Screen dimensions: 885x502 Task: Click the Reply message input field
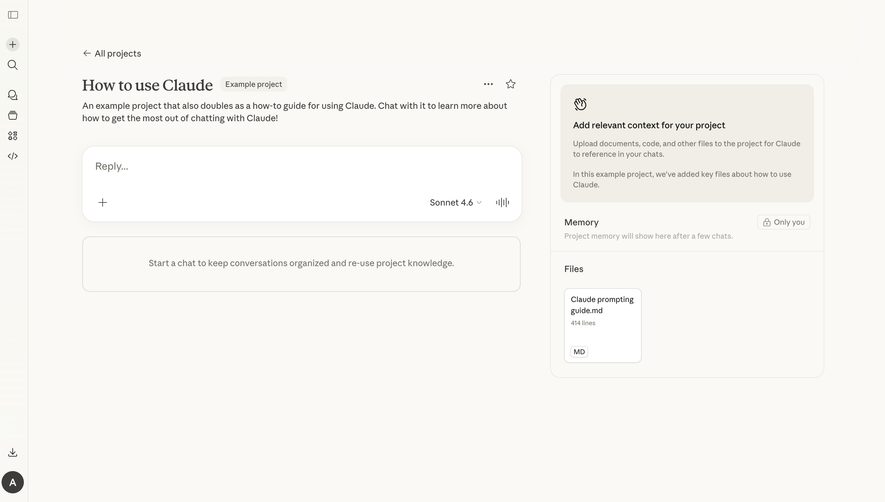pyautogui.click(x=301, y=167)
